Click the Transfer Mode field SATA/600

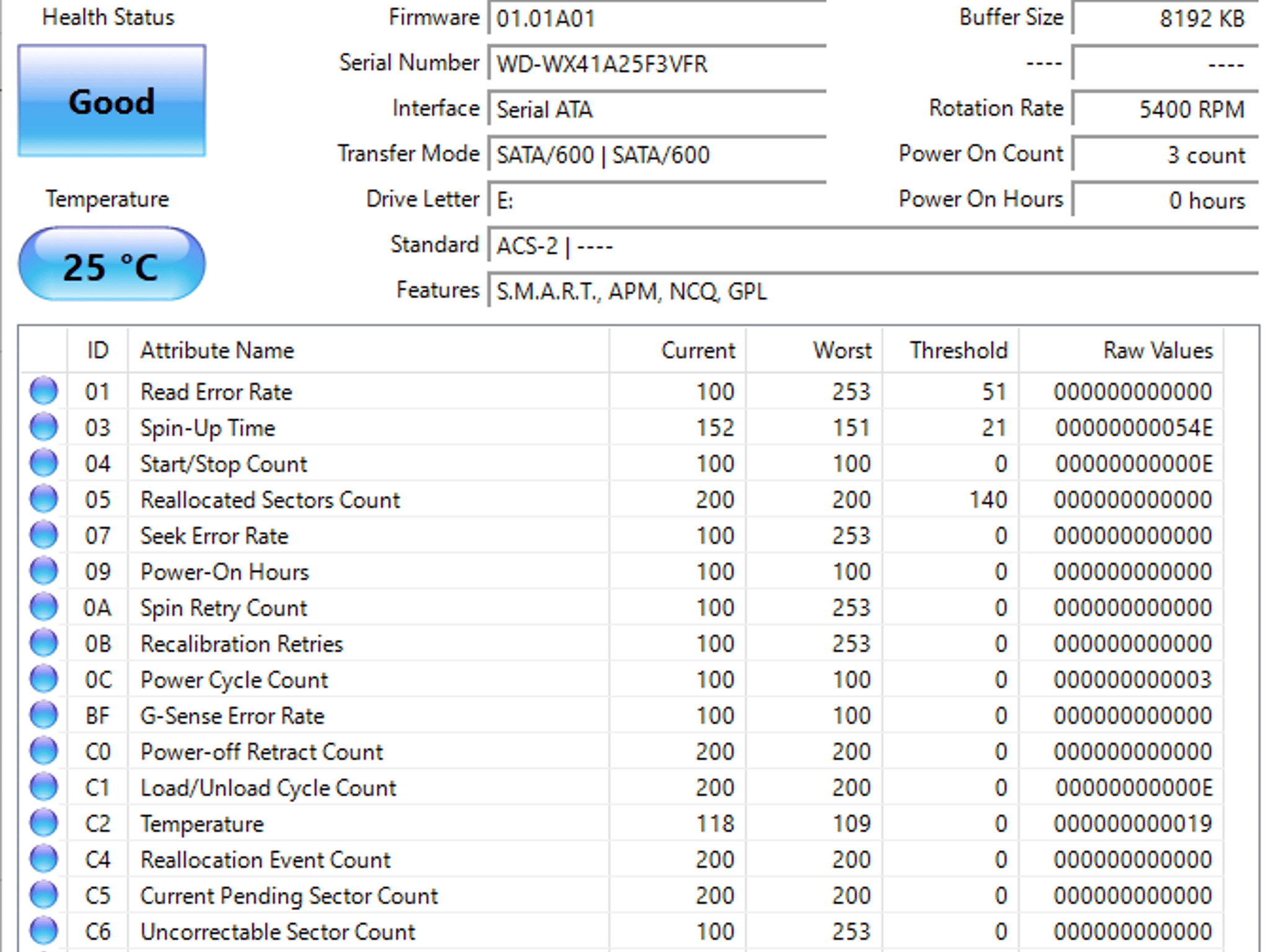[657, 154]
